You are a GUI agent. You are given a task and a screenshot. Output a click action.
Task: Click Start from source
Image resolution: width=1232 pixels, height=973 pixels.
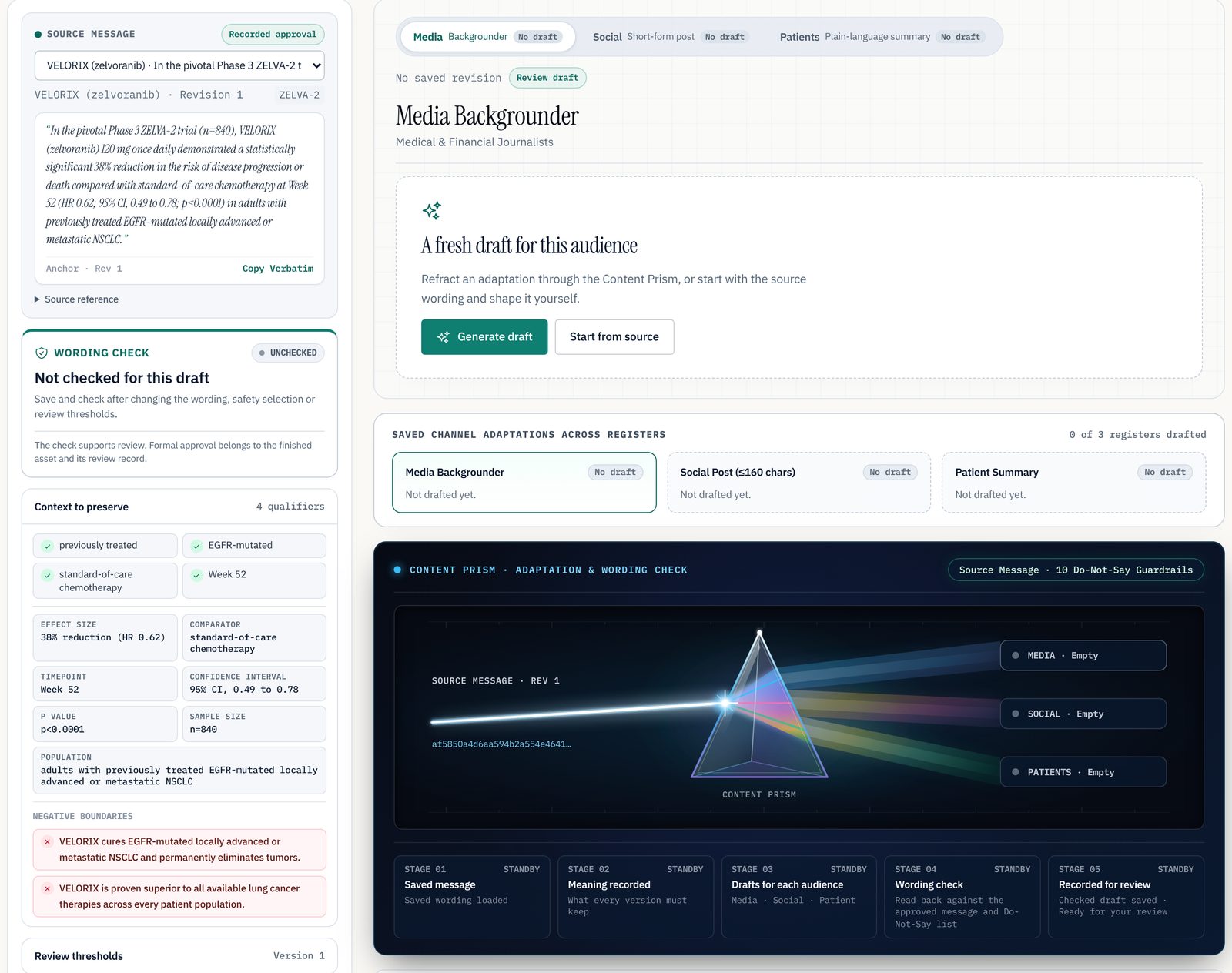(614, 336)
